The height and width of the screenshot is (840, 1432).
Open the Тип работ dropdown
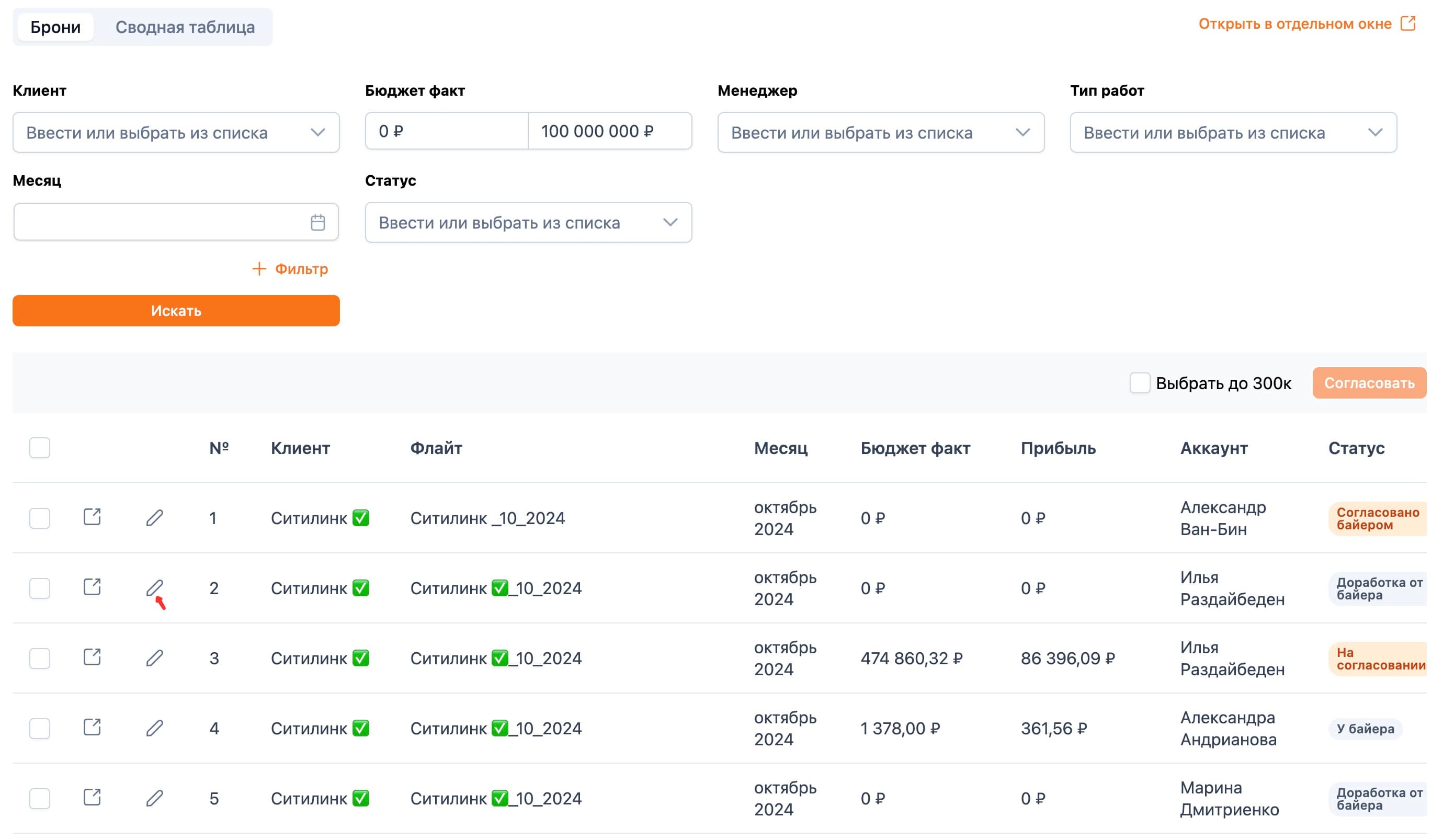click(1233, 132)
